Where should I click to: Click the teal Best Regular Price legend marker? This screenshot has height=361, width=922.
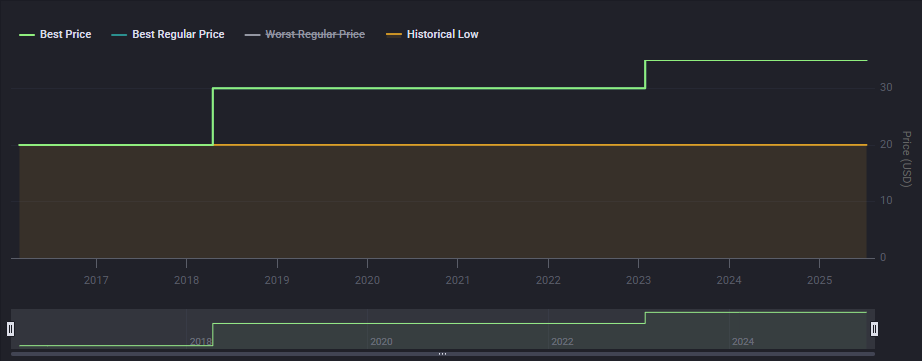click(x=119, y=35)
